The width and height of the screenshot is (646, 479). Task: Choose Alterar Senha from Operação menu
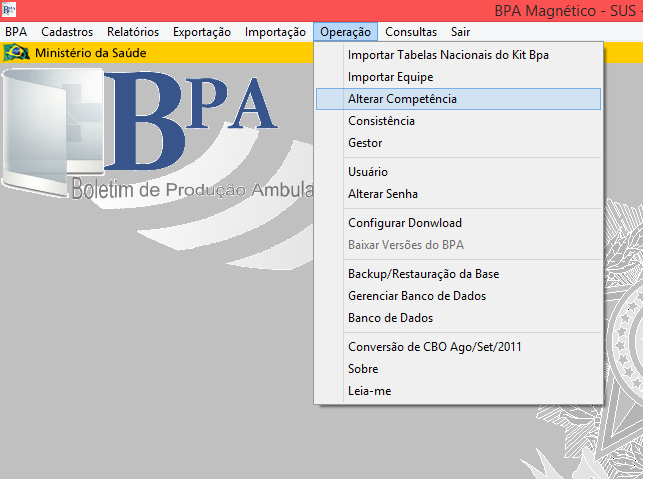coord(383,194)
